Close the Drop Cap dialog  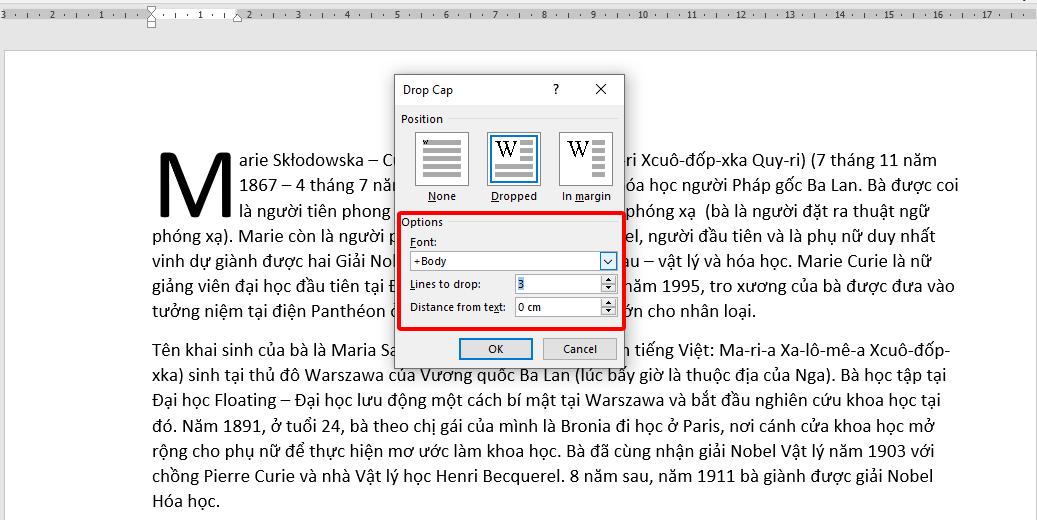click(601, 89)
